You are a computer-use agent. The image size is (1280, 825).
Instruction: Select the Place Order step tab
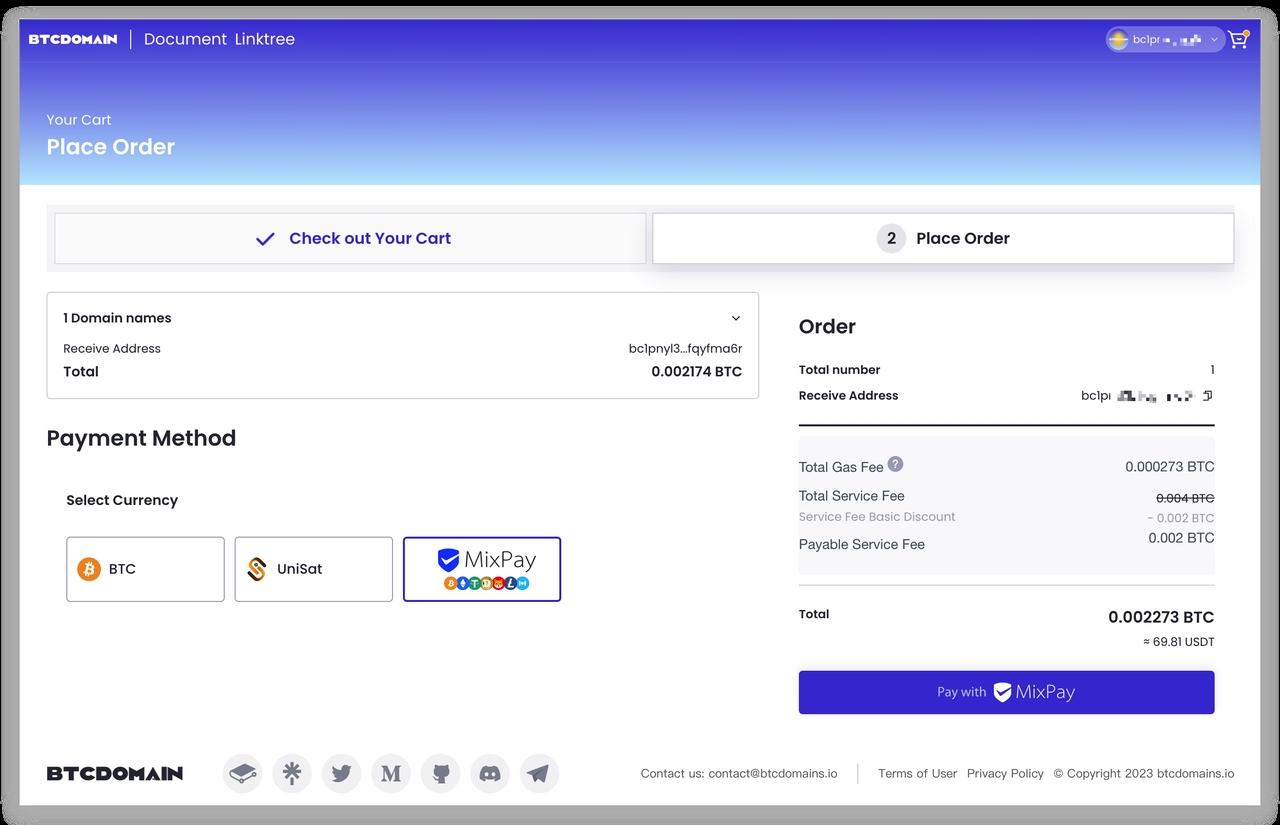[x=943, y=238]
